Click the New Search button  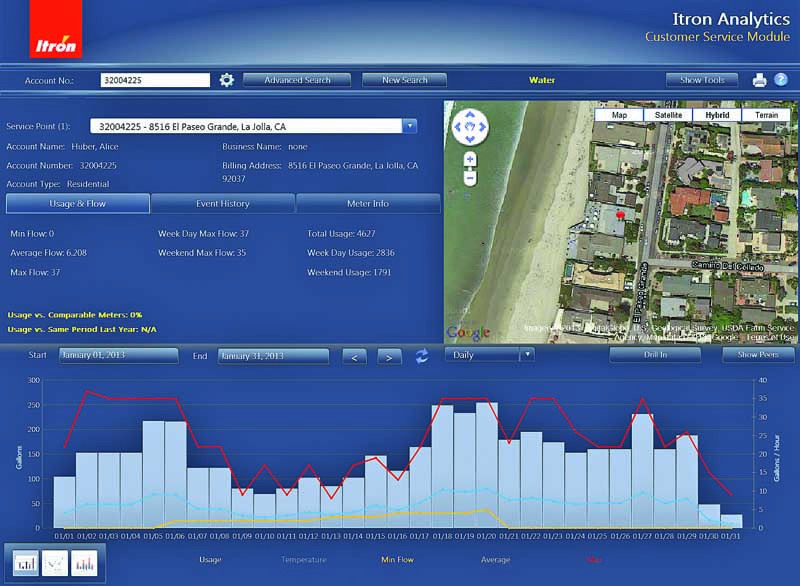(405, 80)
